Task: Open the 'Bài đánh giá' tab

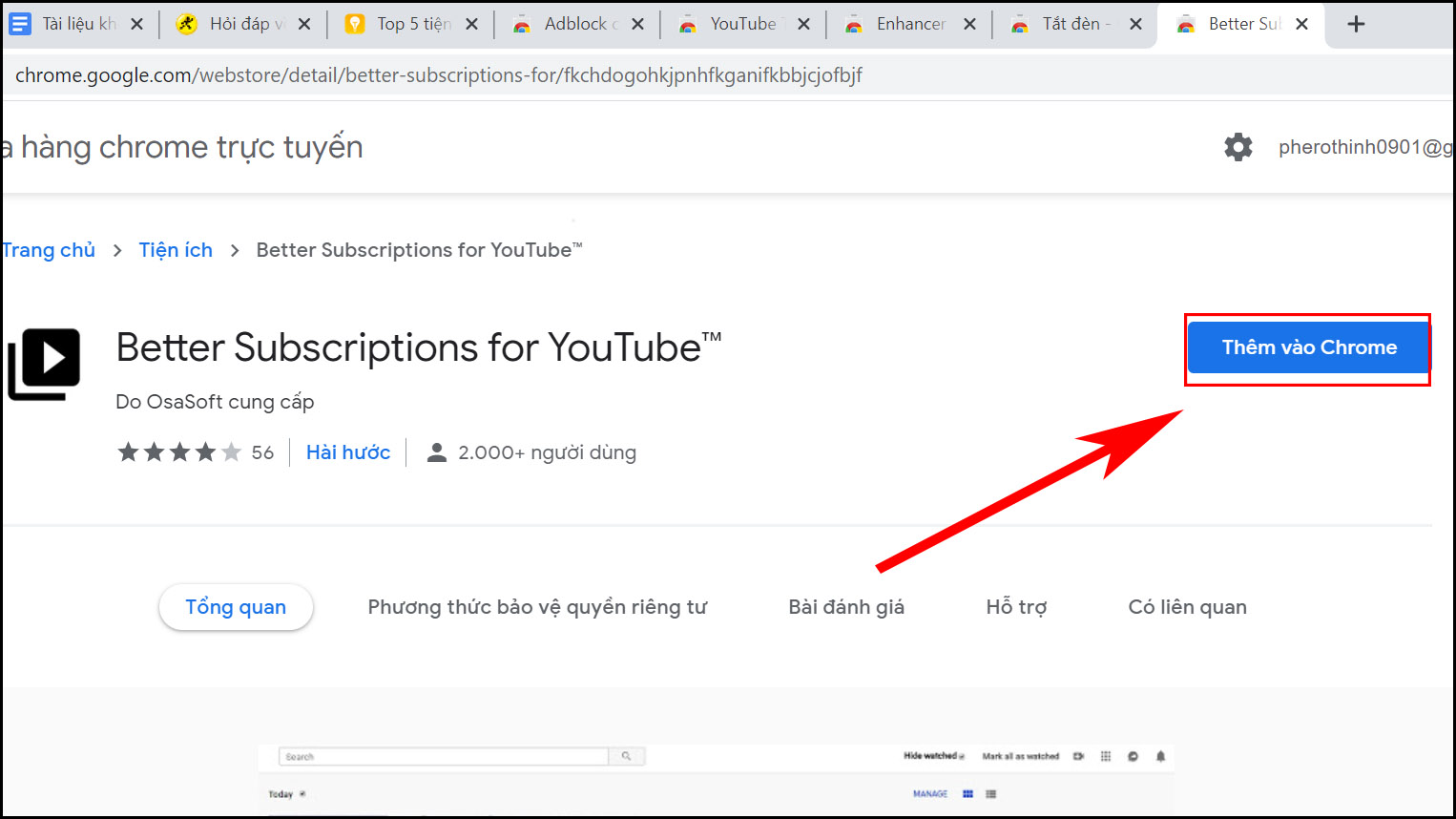Action: (x=846, y=607)
